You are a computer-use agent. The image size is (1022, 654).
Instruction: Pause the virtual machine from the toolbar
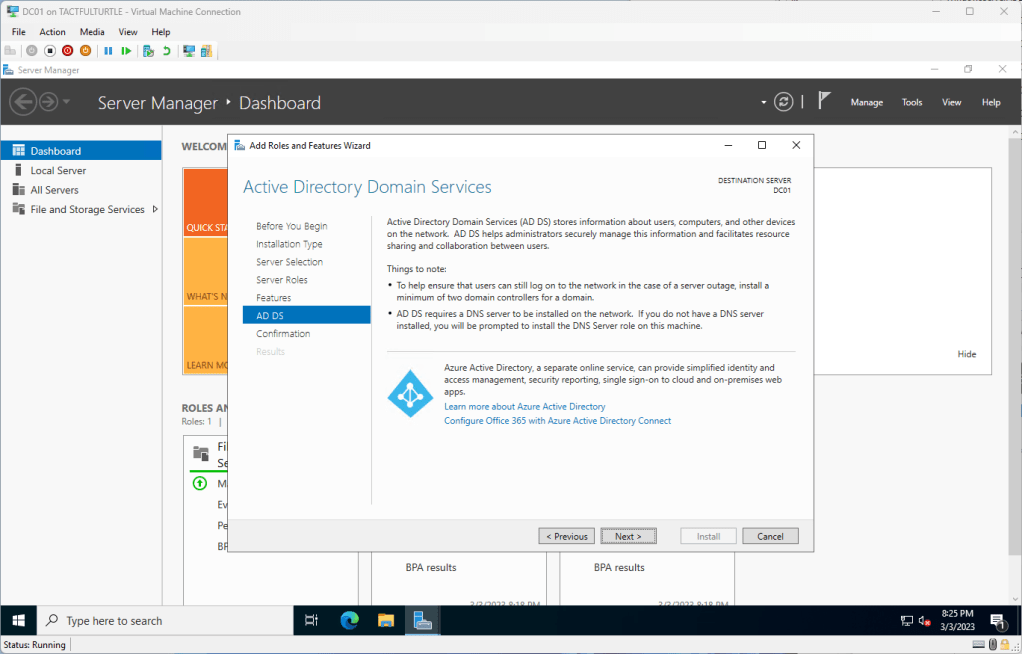pos(109,51)
